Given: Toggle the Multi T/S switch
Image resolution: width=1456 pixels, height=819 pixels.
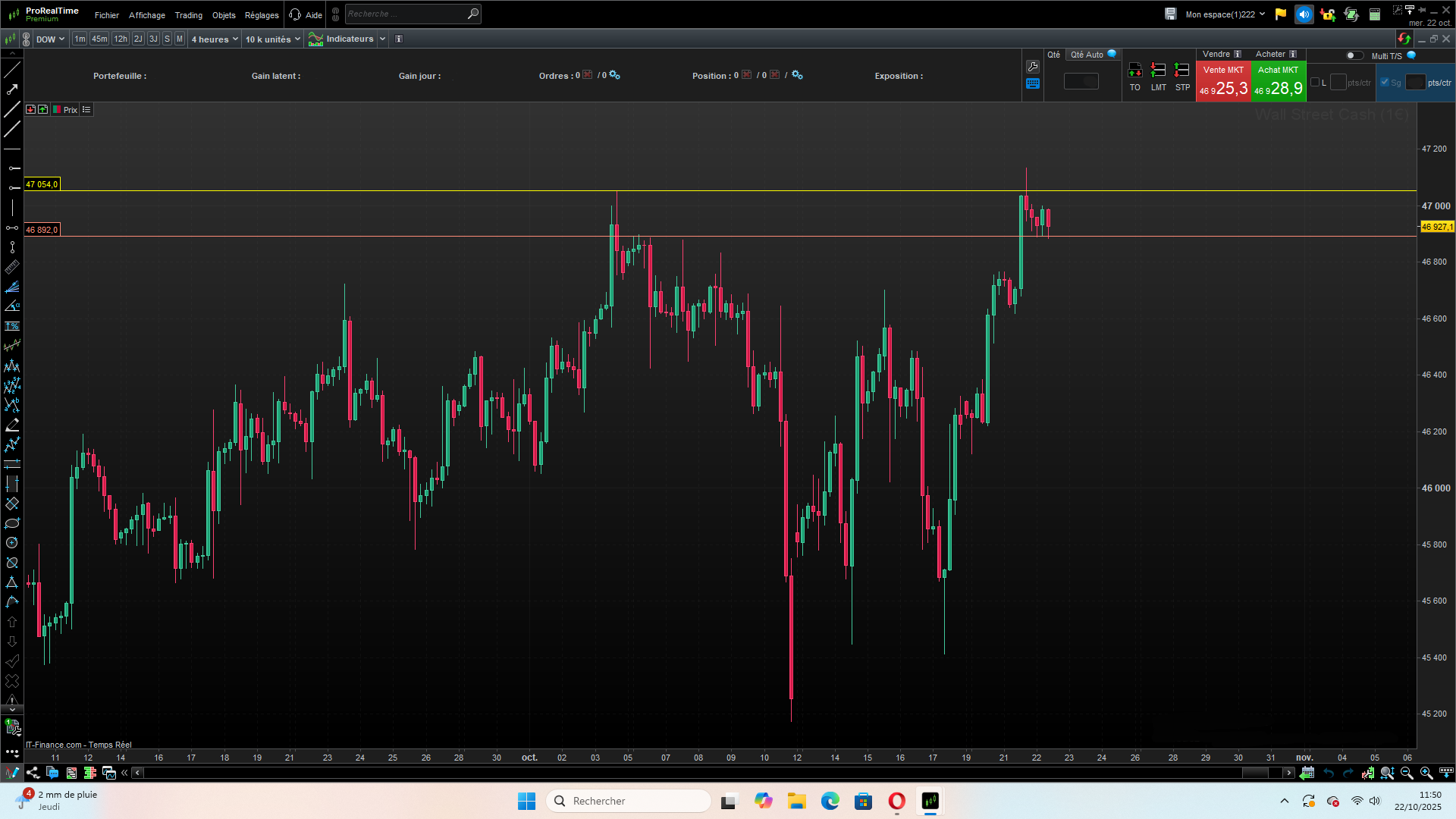Looking at the screenshot, I should click(1354, 55).
